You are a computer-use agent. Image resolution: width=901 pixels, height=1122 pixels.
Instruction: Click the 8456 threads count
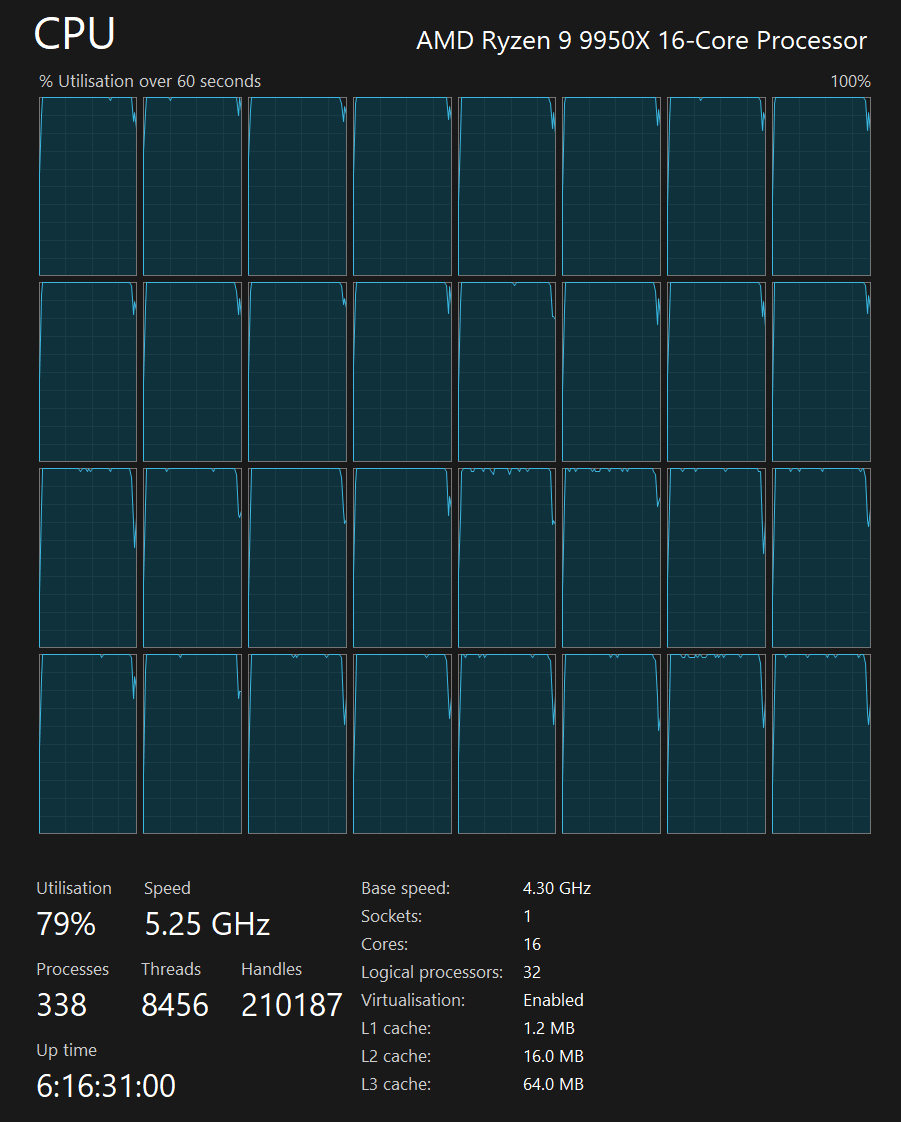(x=175, y=1005)
